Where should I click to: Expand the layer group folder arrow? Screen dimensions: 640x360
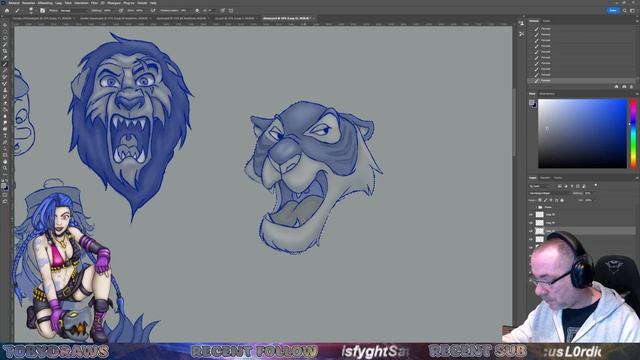(x=536, y=207)
